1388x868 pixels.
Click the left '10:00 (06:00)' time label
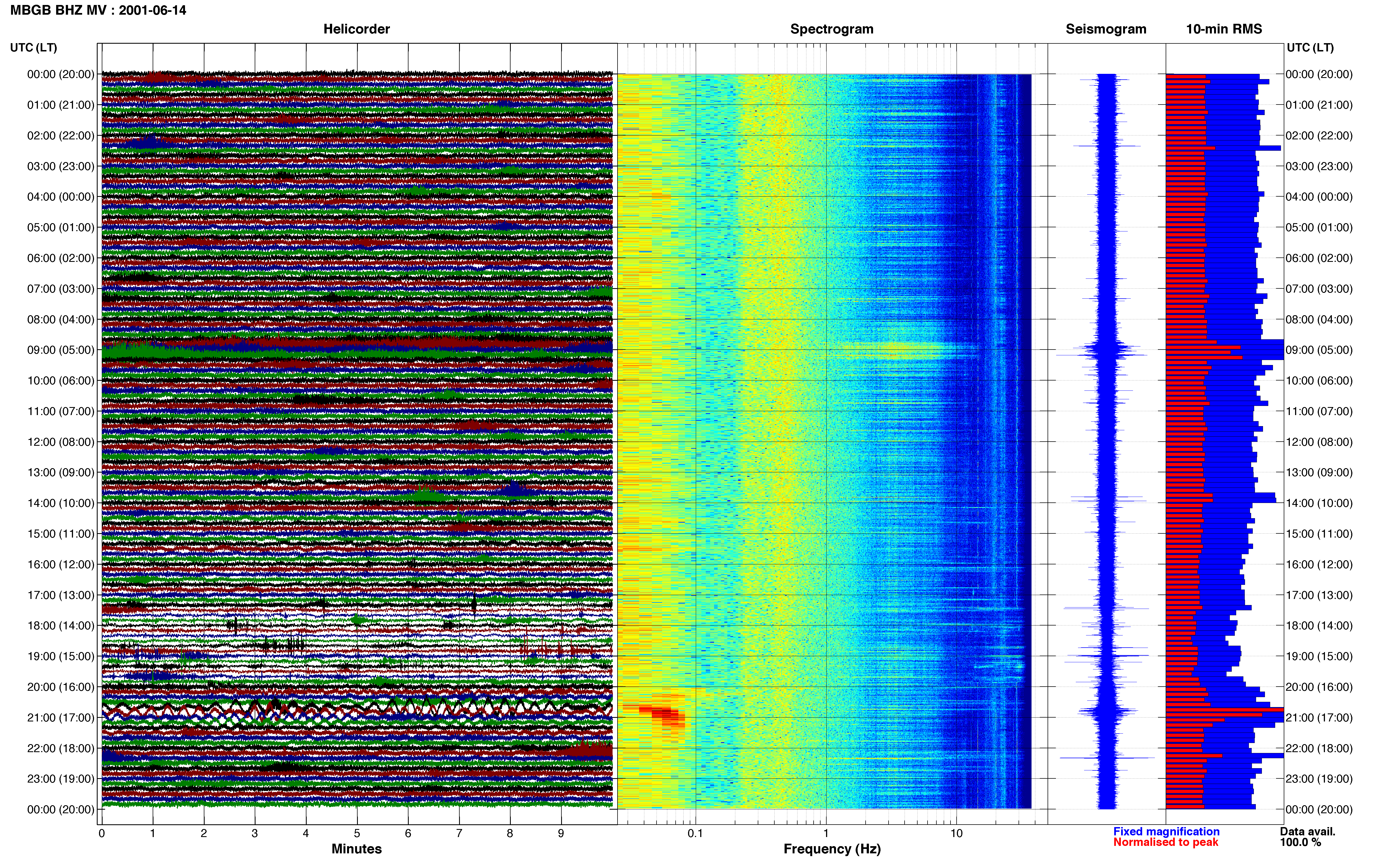click(x=61, y=380)
